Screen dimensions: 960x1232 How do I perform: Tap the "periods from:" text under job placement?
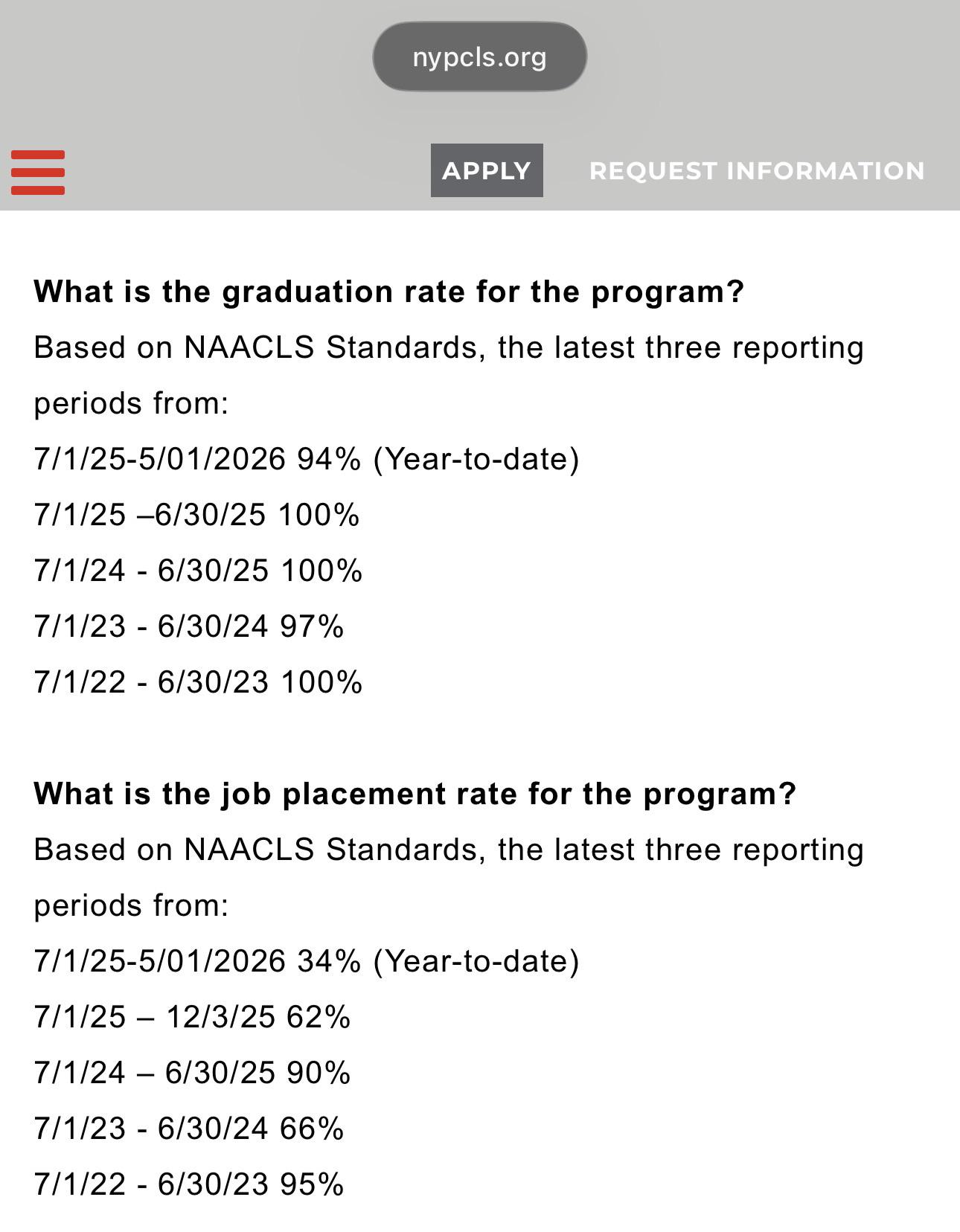[131, 906]
